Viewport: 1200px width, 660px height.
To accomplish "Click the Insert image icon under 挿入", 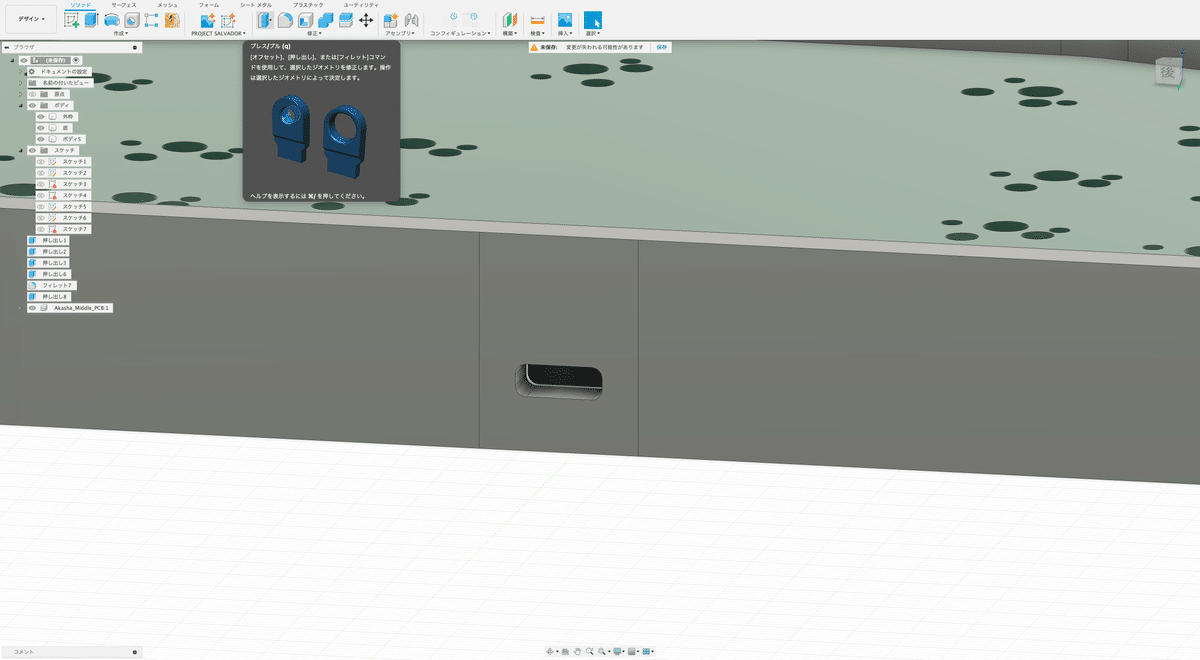I will pyautogui.click(x=565, y=19).
